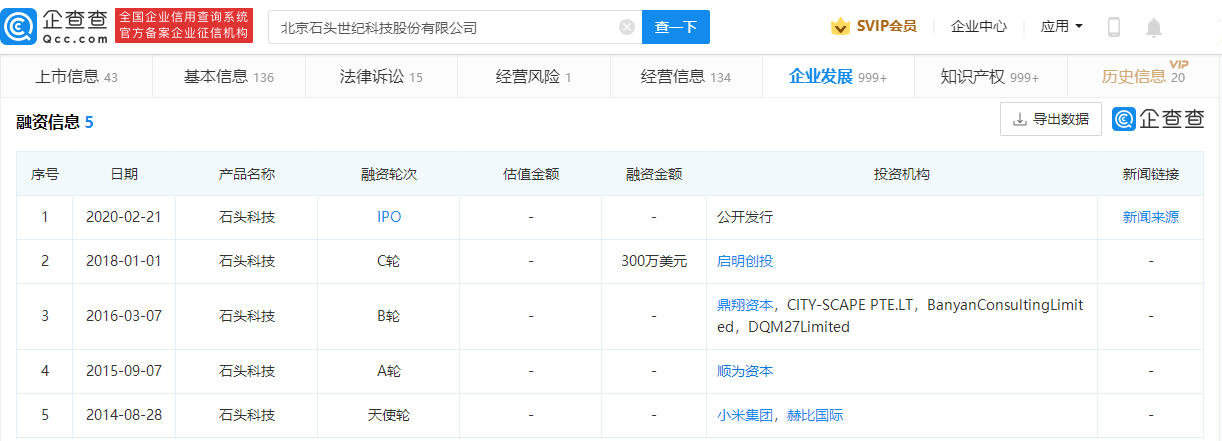The height and width of the screenshot is (441, 1222).
Task: Click the 产品名称 column header
Action: point(247,174)
